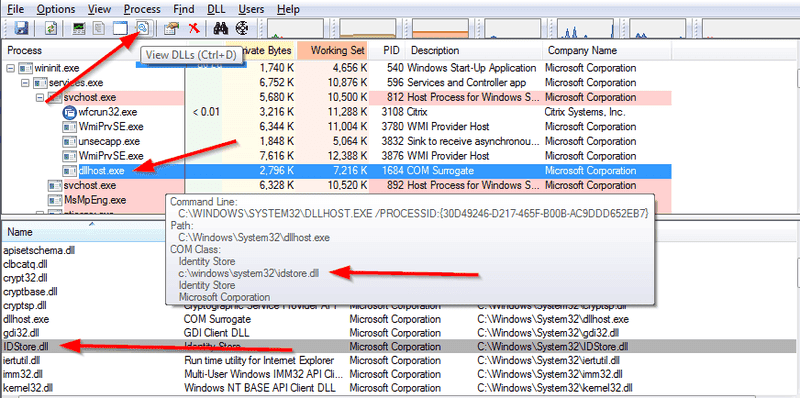Open the Options menu
Image resolution: width=800 pixels, height=398 pixels.
coord(56,9)
